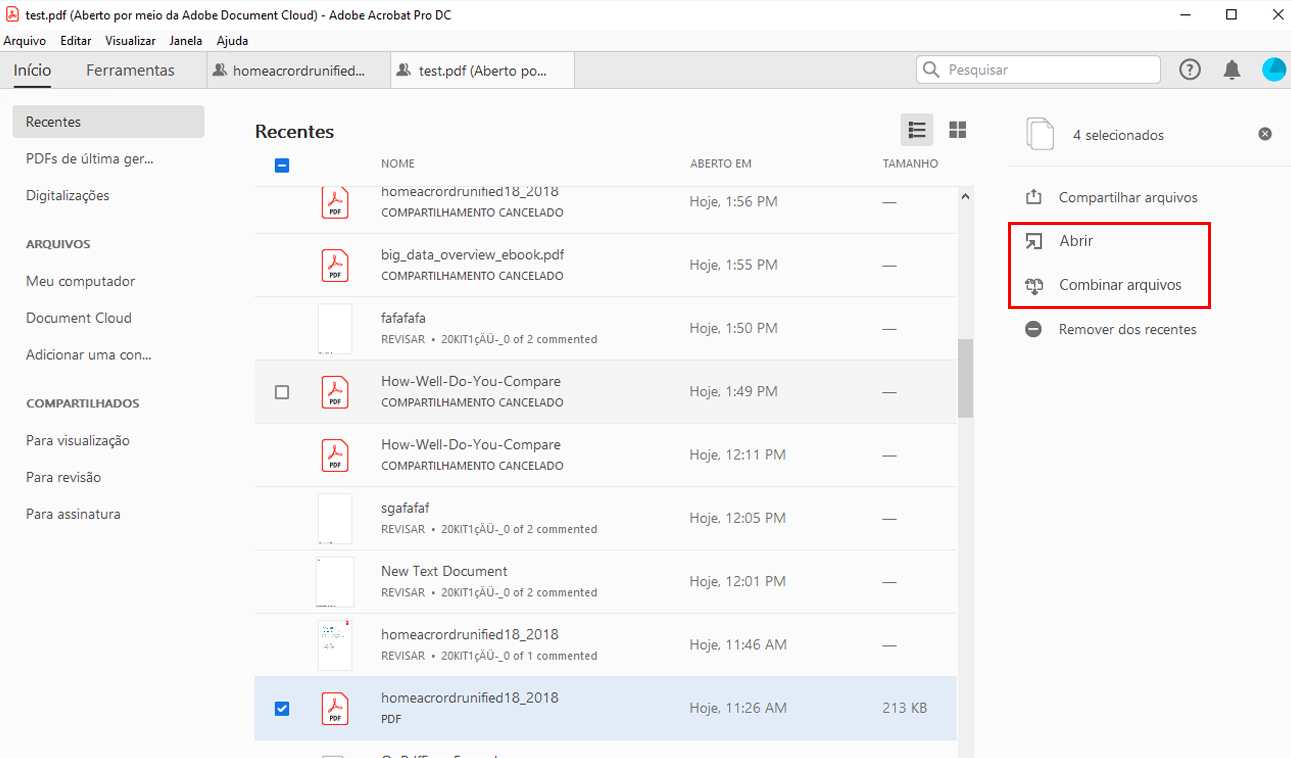Click the file name "fafafafa"
This screenshot has width=1291, height=758.
tap(403, 318)
